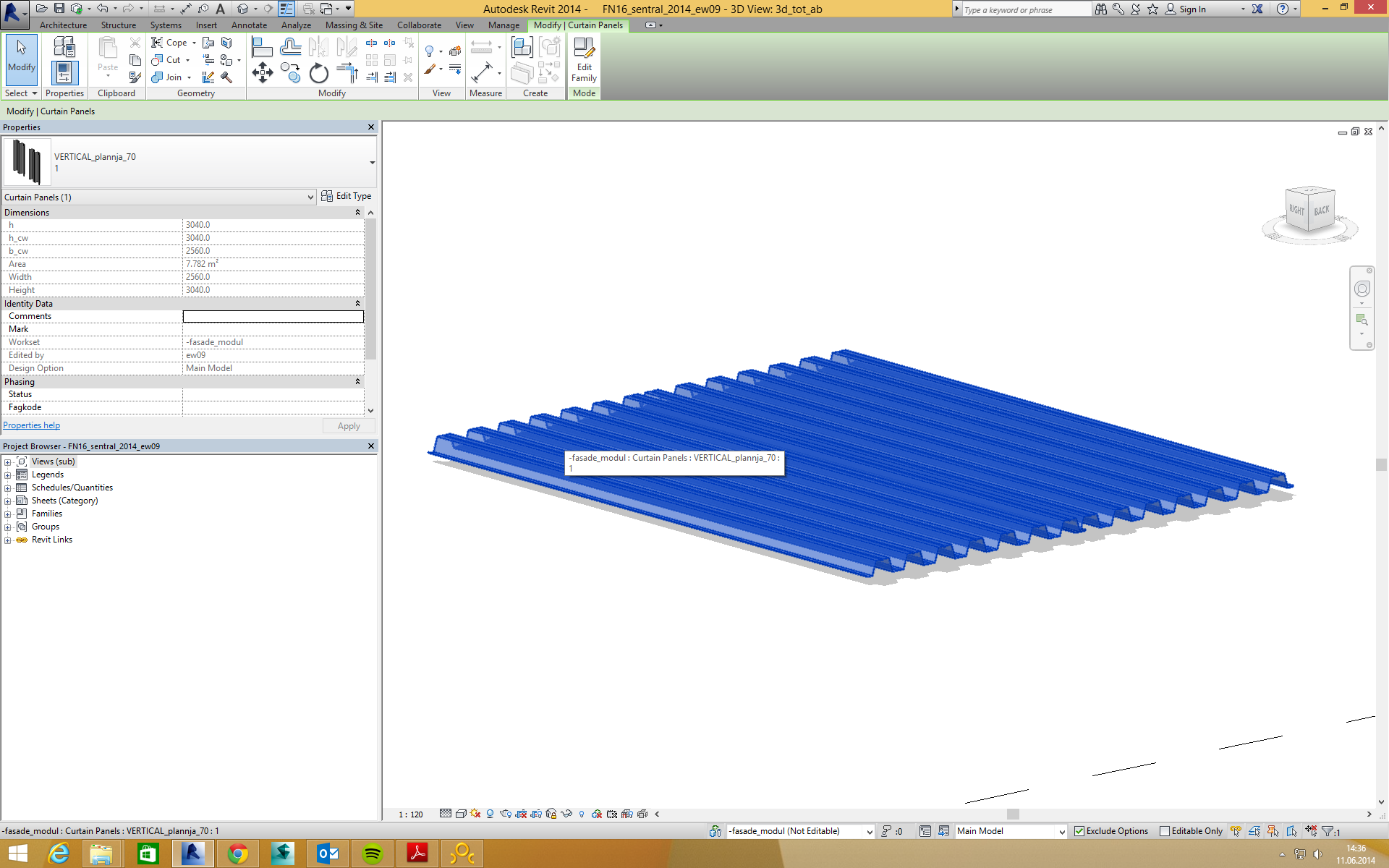This screenshot has height=868, width=1389.
Task: Switch to the Massing & Site tab
Action: [x=354, y=25]
